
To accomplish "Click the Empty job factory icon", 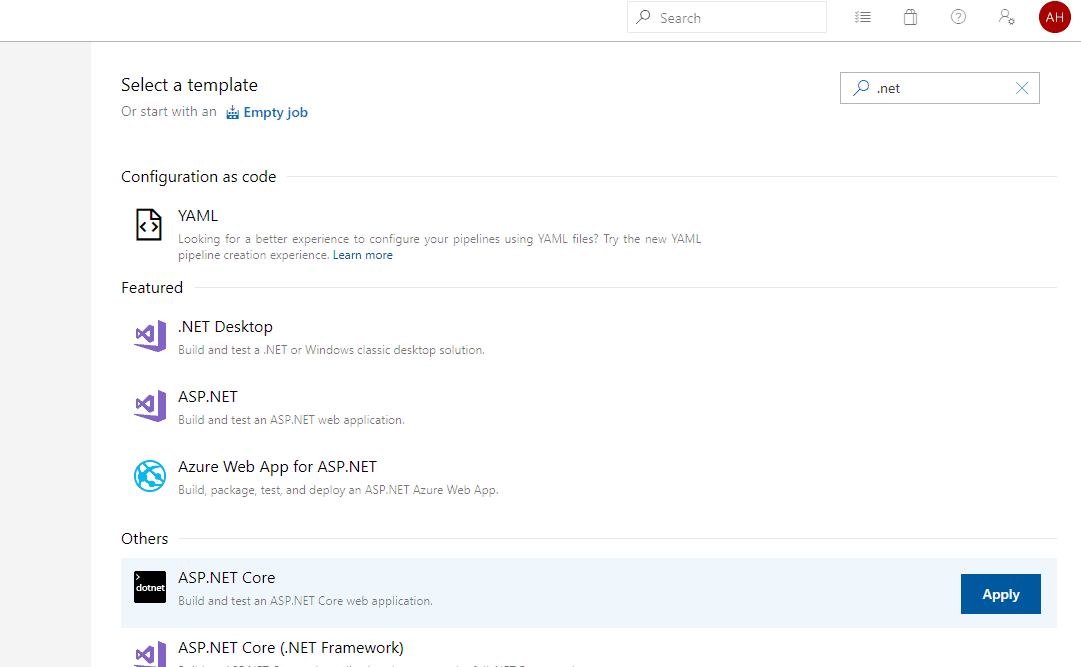I will pyautogui.click(x=233, y=112).
